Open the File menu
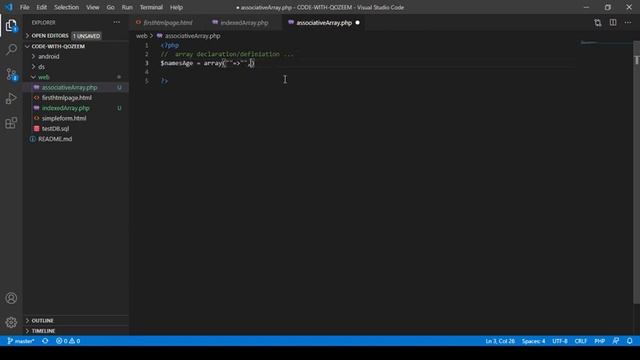The image size is (640, 360). click(24, 7)
